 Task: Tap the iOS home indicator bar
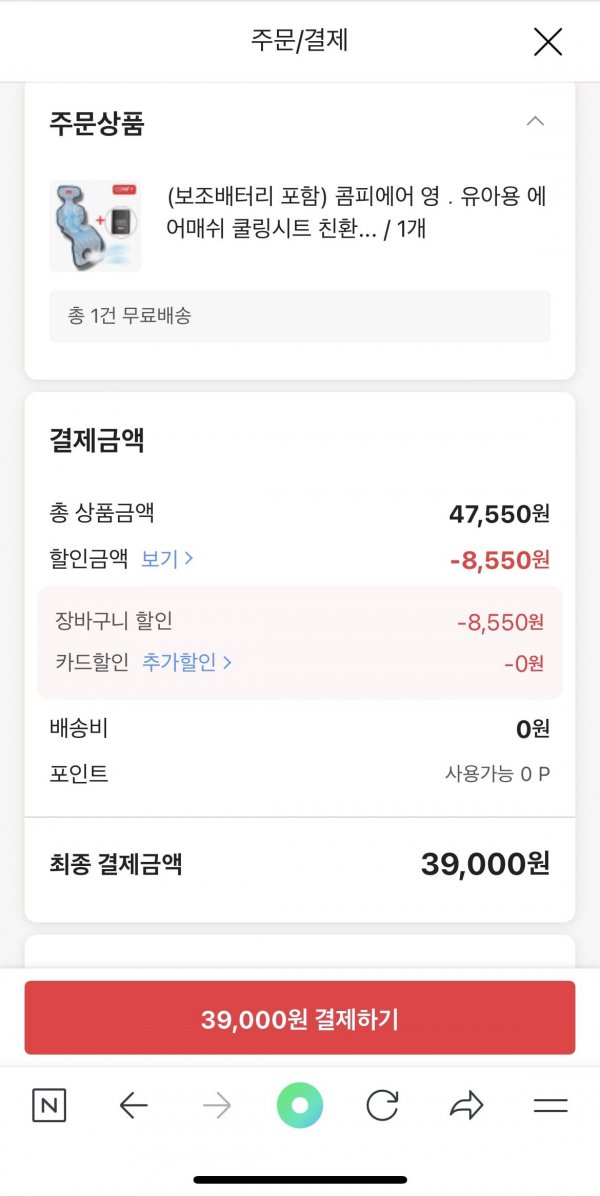click(300, 1179)
